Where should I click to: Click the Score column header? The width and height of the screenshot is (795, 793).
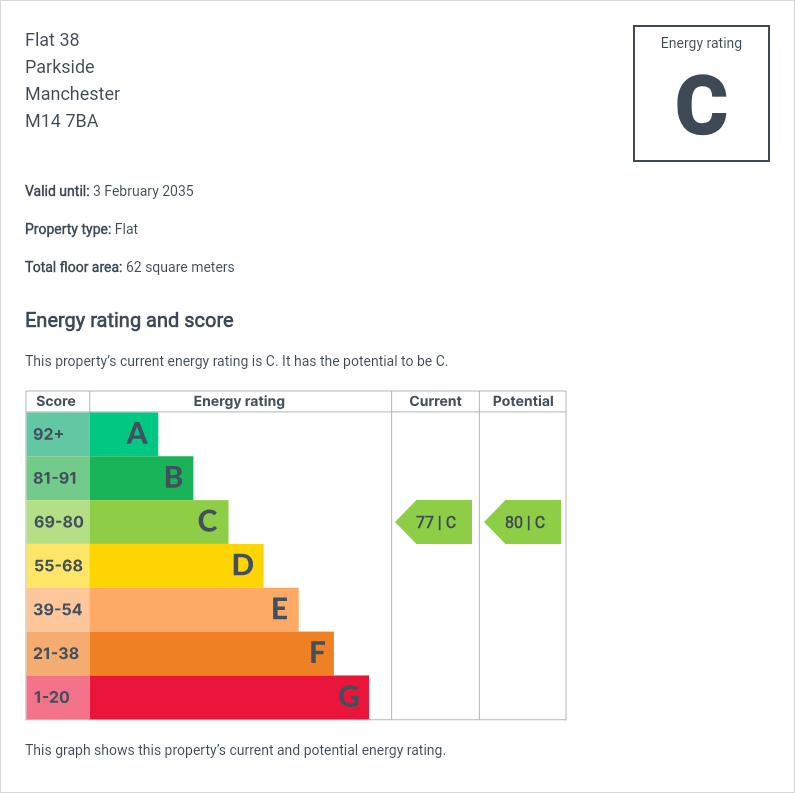point(56,401)
